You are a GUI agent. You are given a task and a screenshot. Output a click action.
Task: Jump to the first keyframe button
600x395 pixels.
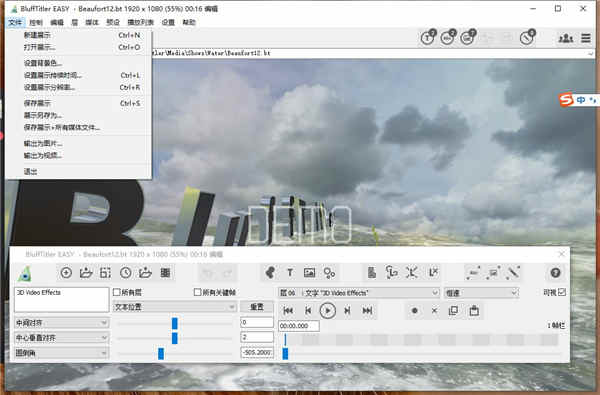pos(288,311)
